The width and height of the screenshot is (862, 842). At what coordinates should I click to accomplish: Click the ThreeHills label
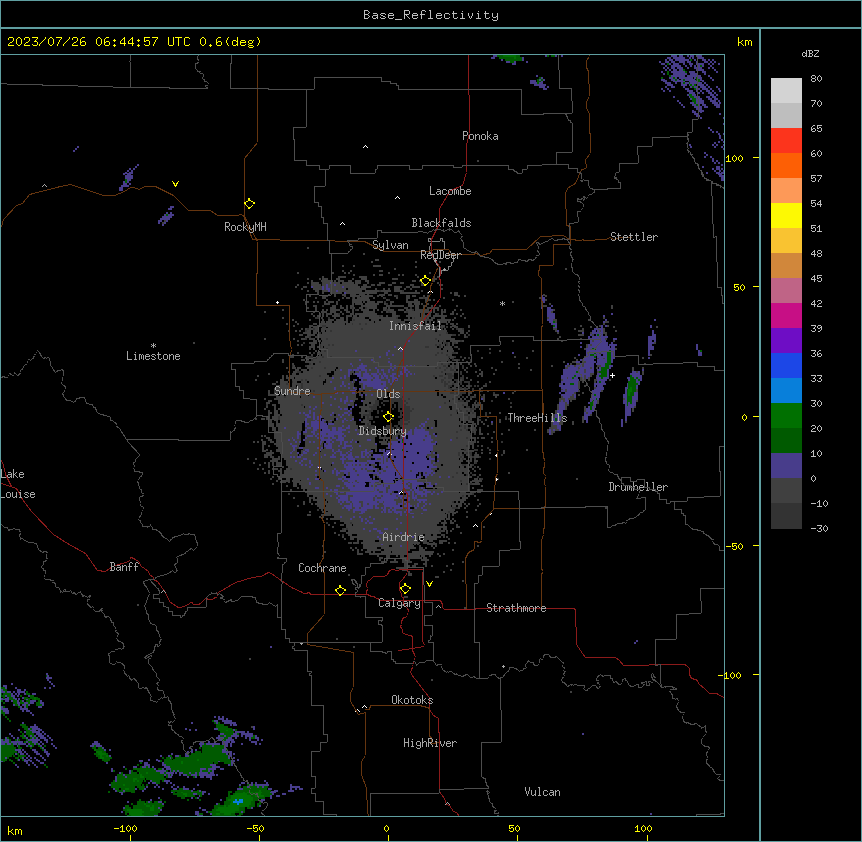537,418
